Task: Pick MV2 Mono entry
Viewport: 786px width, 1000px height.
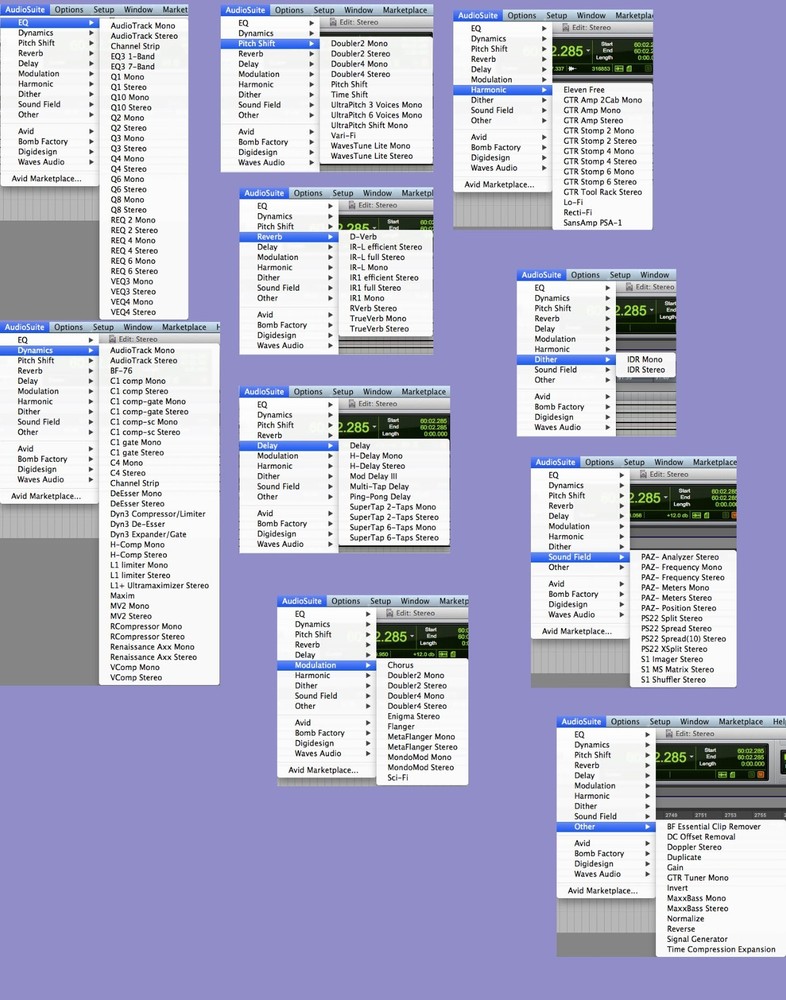Action: pos(130,606)
